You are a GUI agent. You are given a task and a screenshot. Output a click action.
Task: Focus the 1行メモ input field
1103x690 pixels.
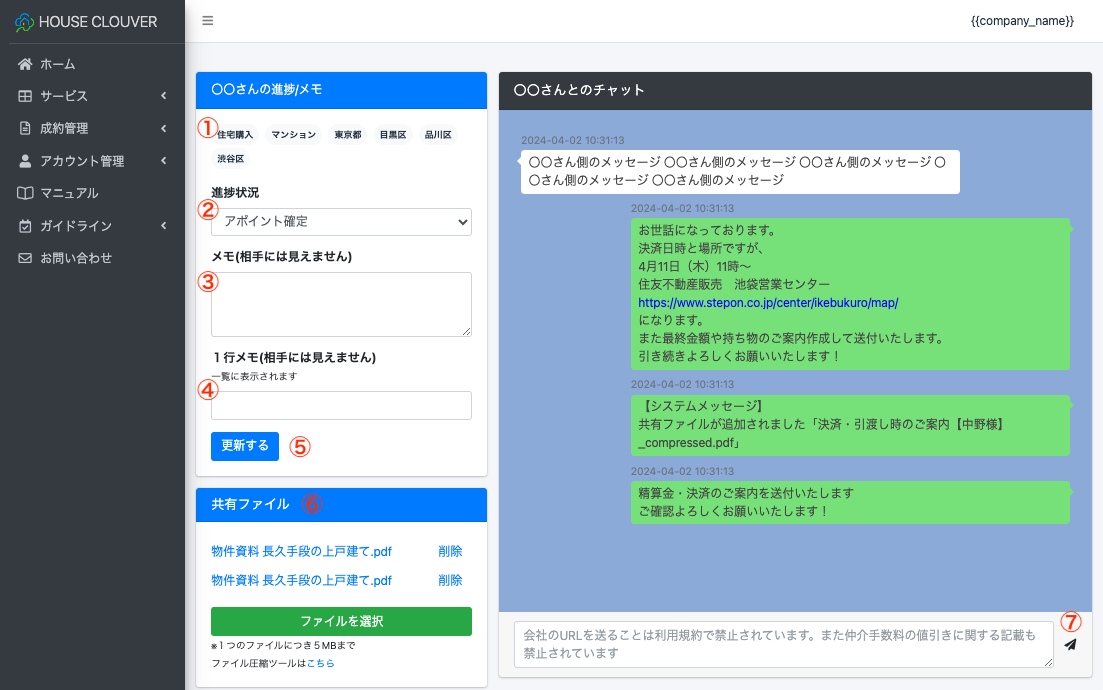341,405
